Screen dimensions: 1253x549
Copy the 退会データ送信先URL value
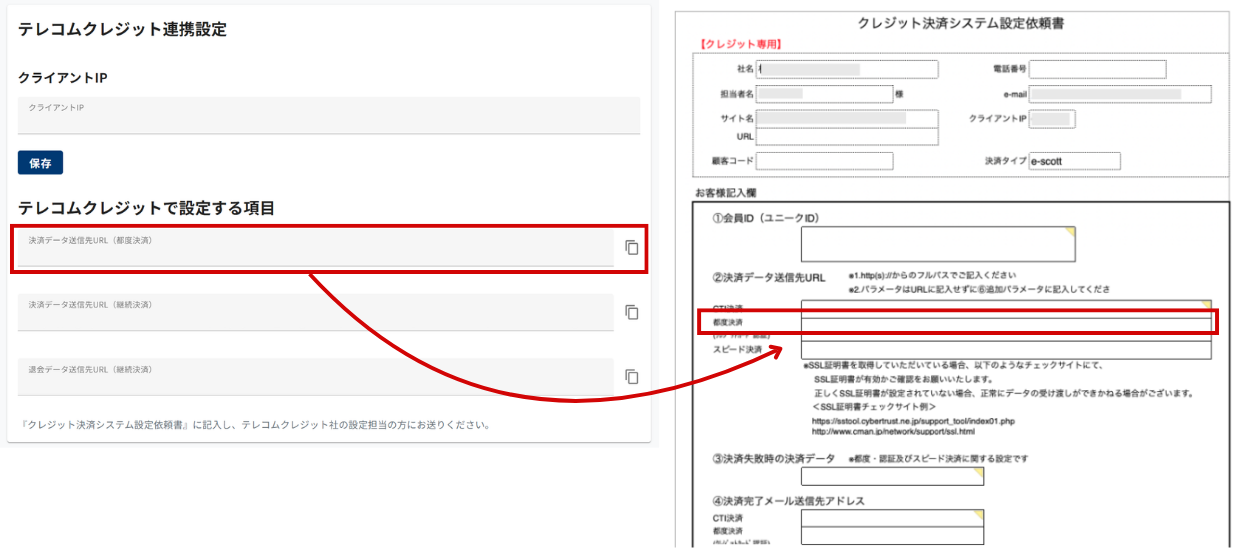(x=631, y=377)
